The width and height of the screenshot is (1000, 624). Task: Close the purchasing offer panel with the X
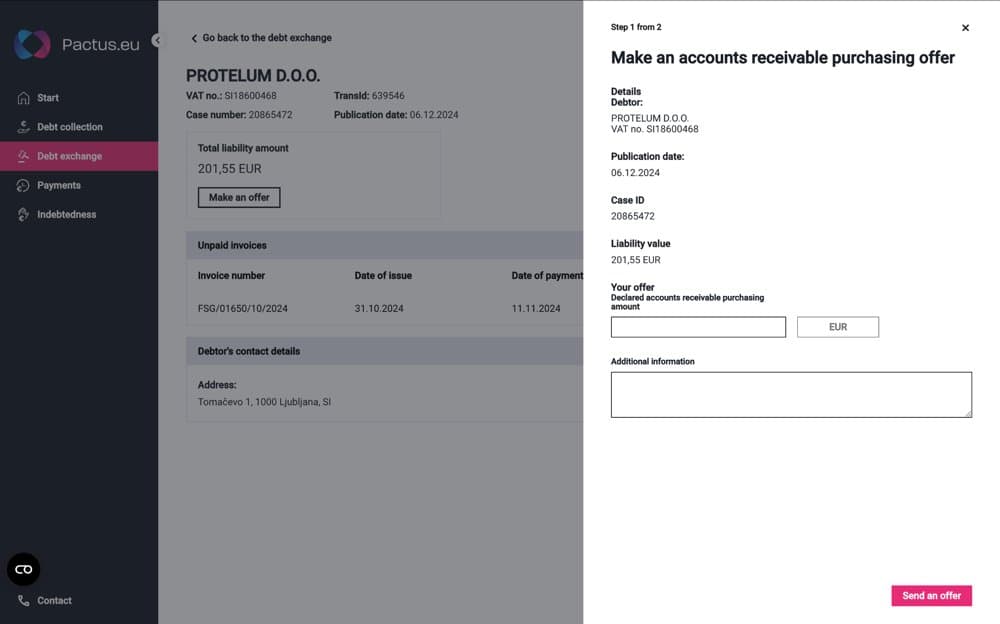(x=965, y=28)
